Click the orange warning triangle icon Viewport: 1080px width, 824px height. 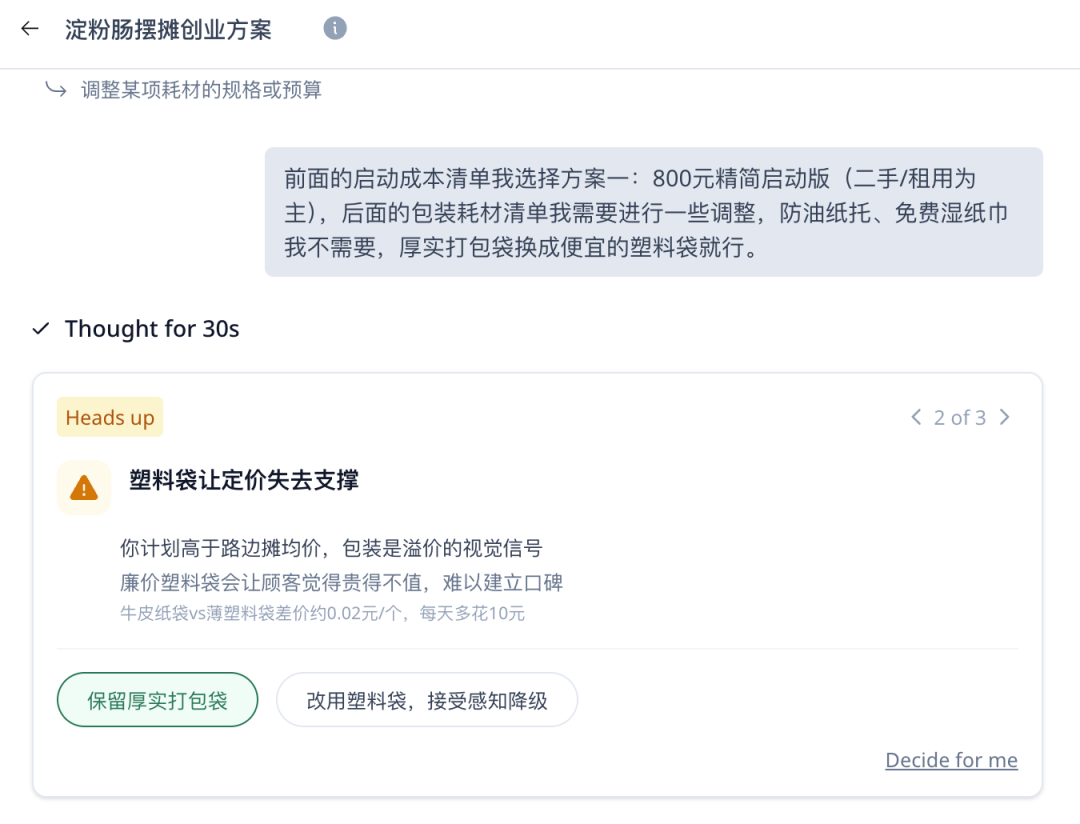84,488
